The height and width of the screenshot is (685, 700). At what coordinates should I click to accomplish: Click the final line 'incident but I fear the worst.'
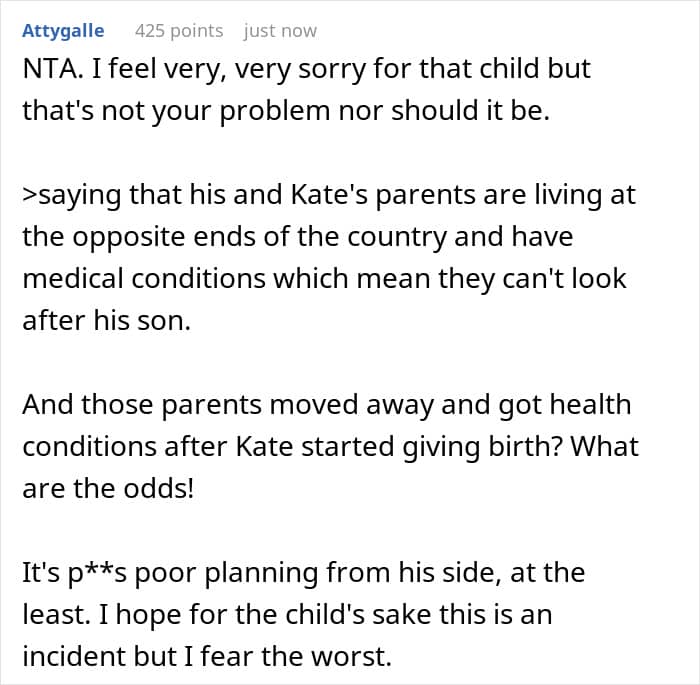click(x=232, y=657)
